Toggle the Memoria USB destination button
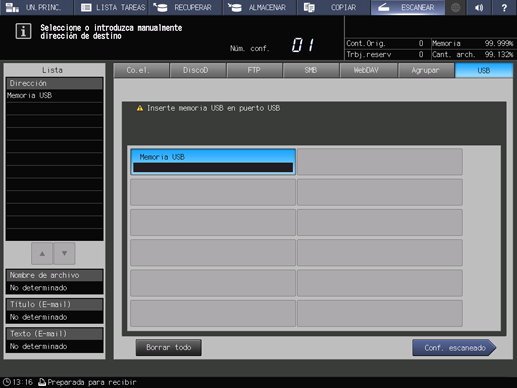This screenshot has height=388, width=517. [213, 162]
